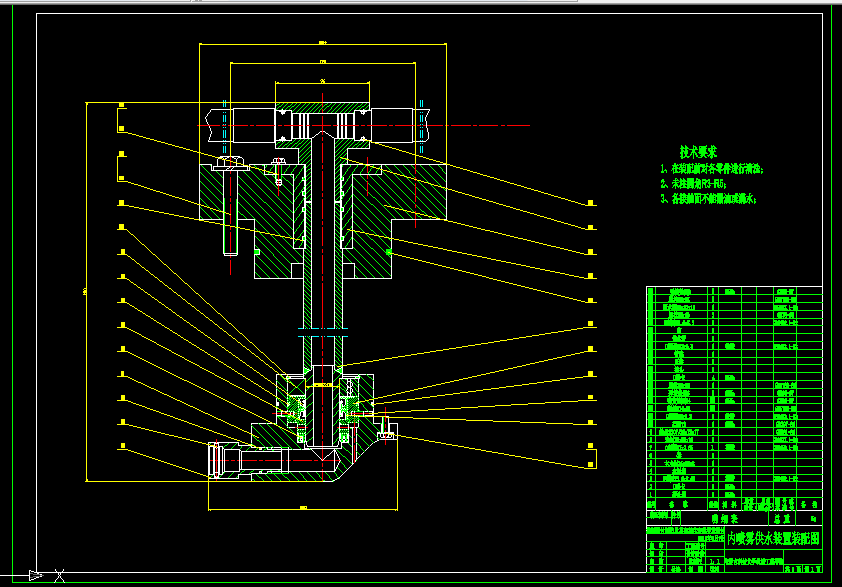Select the drawing title 内喷雾供水装置装配图
Image resolution: width=842 pixels, height=587 pixels.
773,539
